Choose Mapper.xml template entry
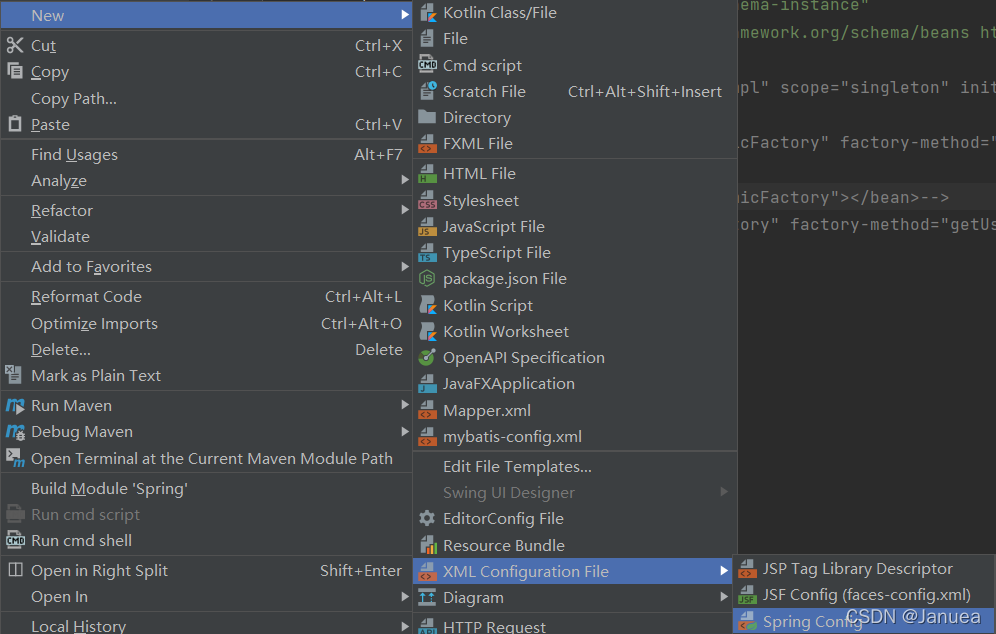The image size is (996, 634). (487, 411)
